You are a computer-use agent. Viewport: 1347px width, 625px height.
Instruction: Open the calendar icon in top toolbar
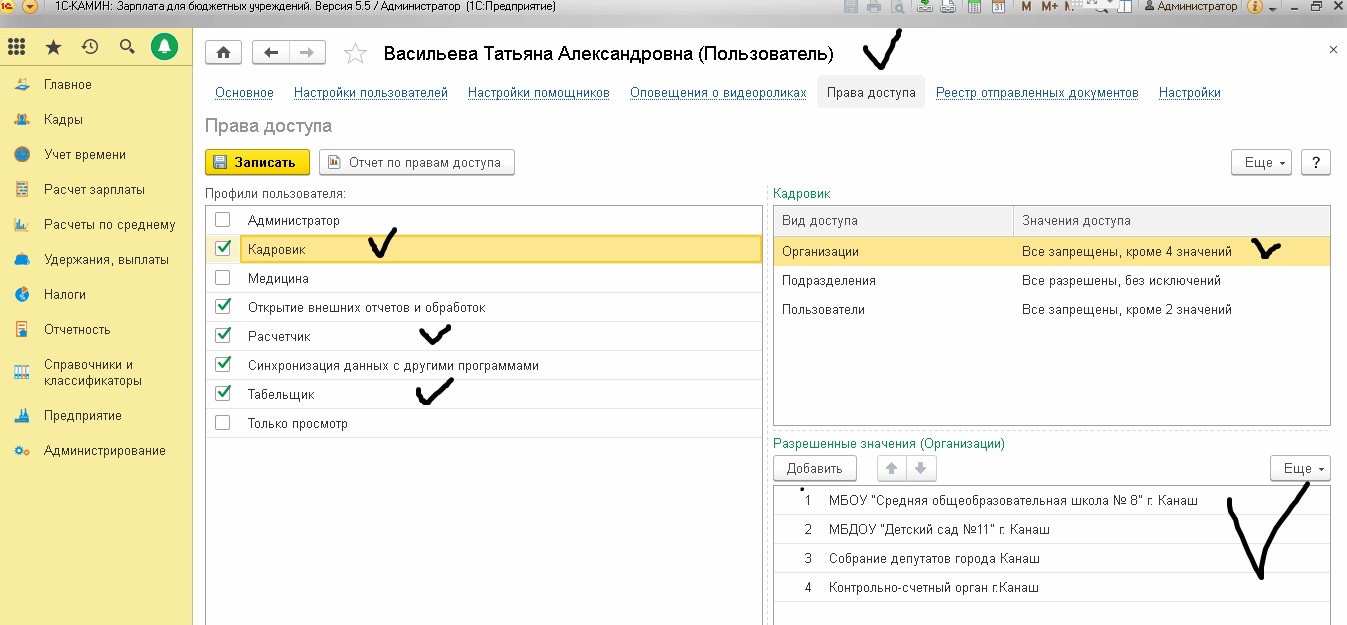point(998,7)
